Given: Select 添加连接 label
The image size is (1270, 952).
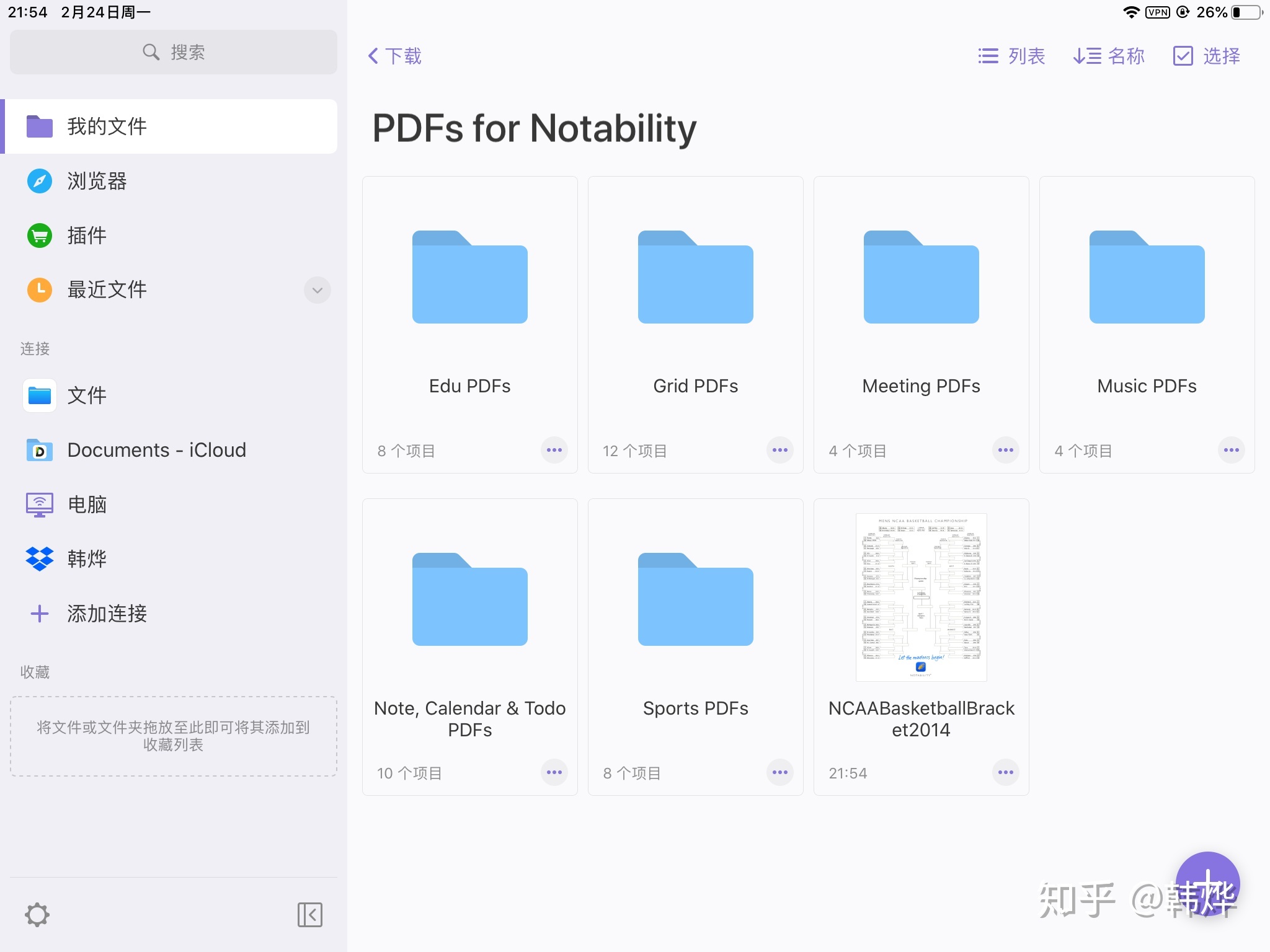Looking at the screenshot, I should point(107,614).
